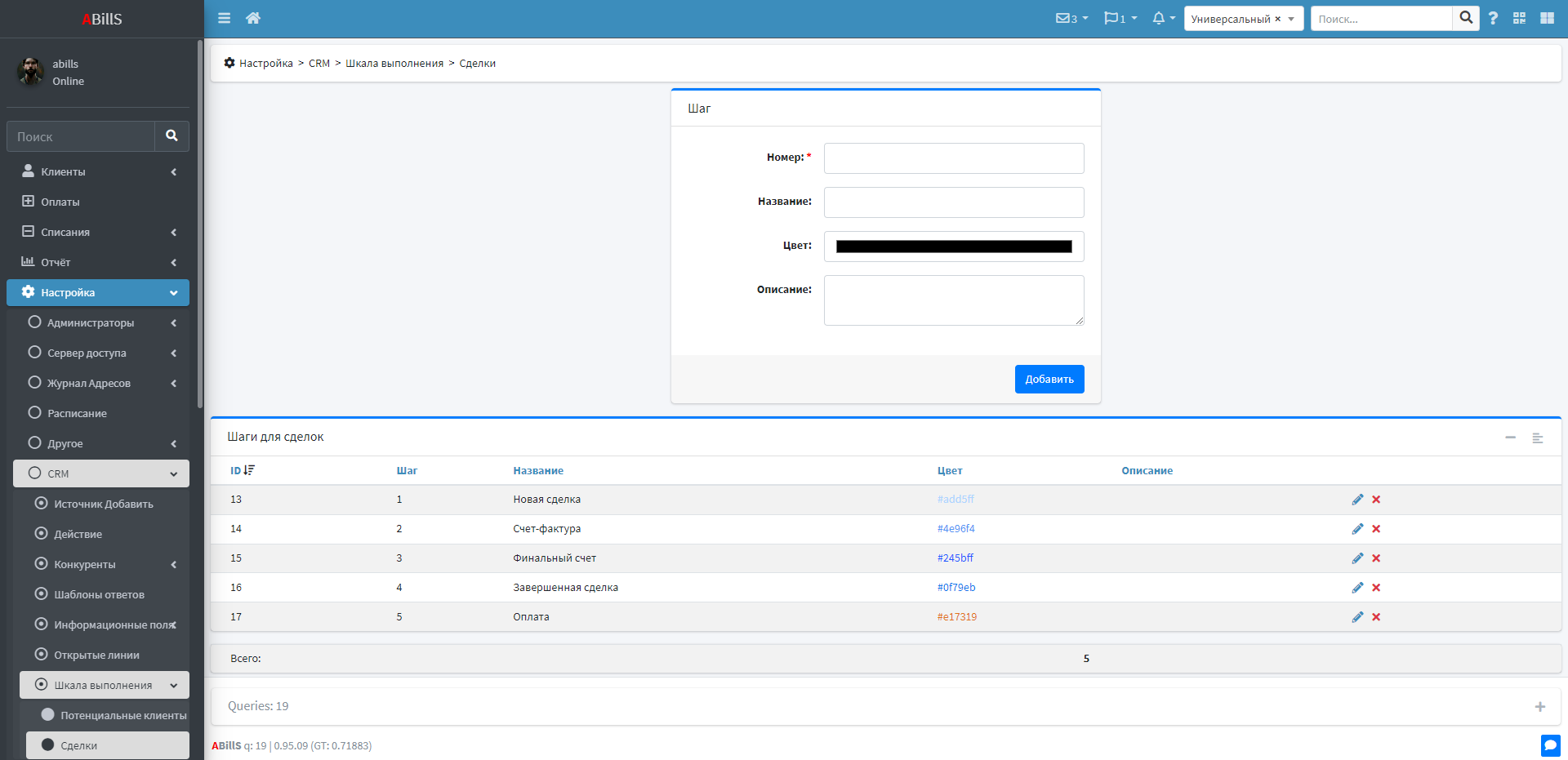1568x760 pixels.
Task: Select 'Потенциальные клиенты' sidebar item
Action: pos(122,715)
